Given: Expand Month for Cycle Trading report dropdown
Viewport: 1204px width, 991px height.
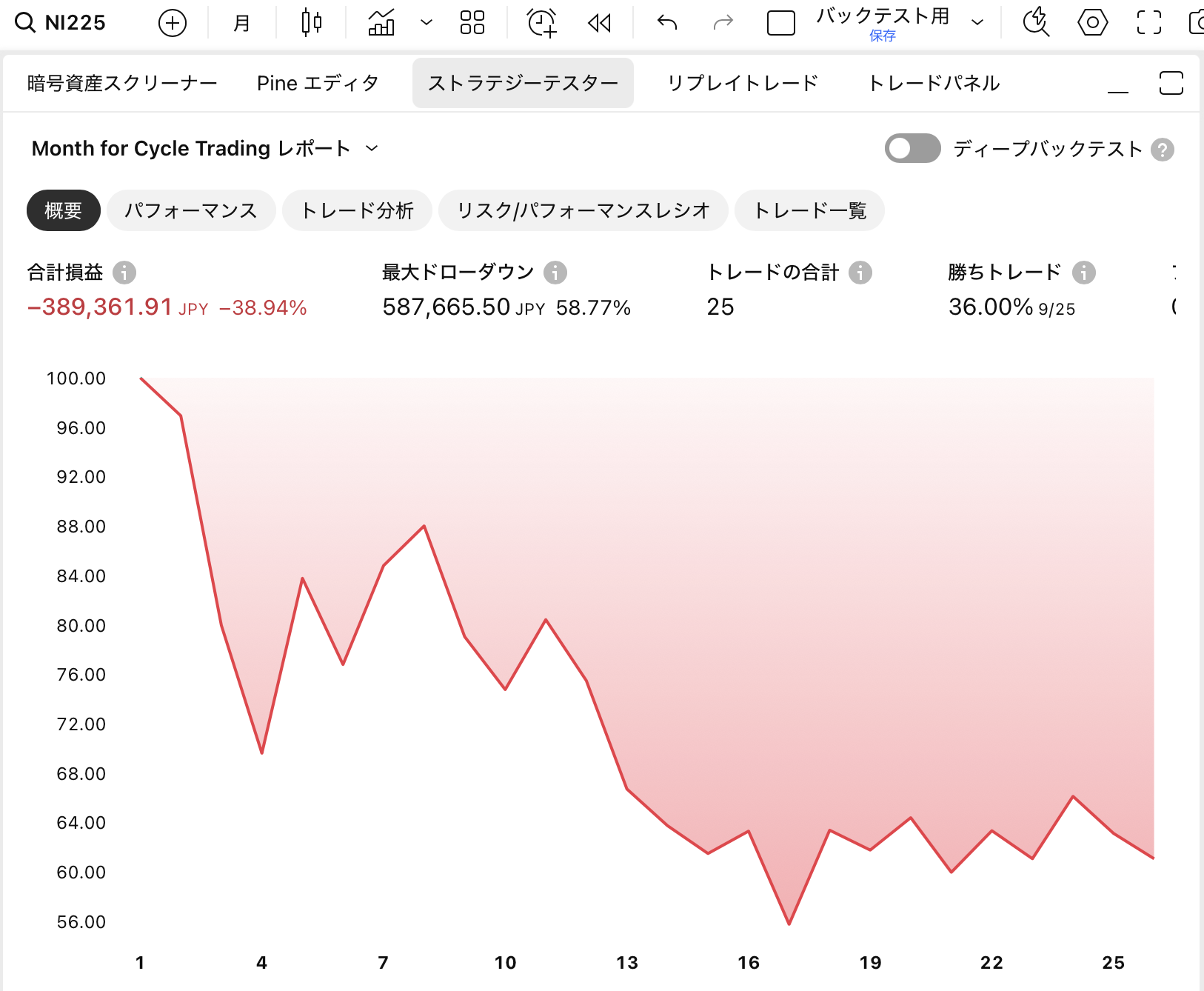Looking at the screenshot, I should point(205,149).
